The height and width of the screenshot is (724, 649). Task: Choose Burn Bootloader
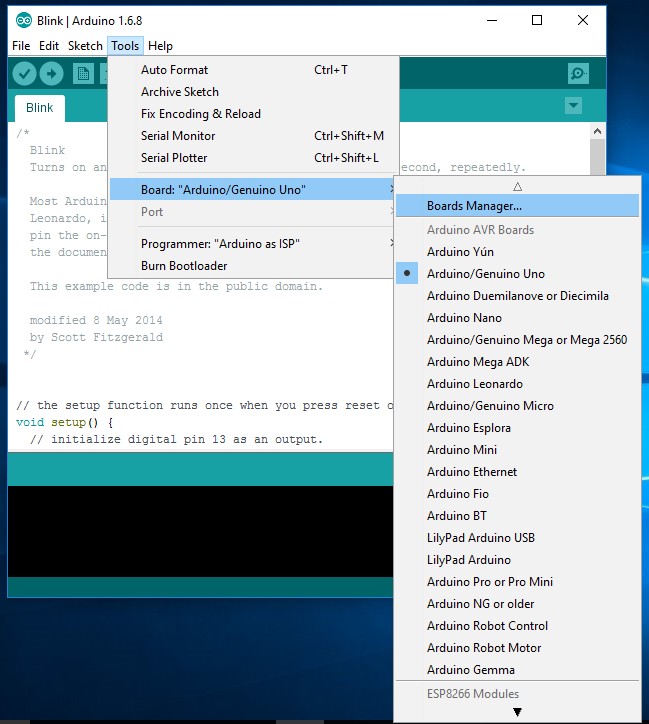pos(252,266)
